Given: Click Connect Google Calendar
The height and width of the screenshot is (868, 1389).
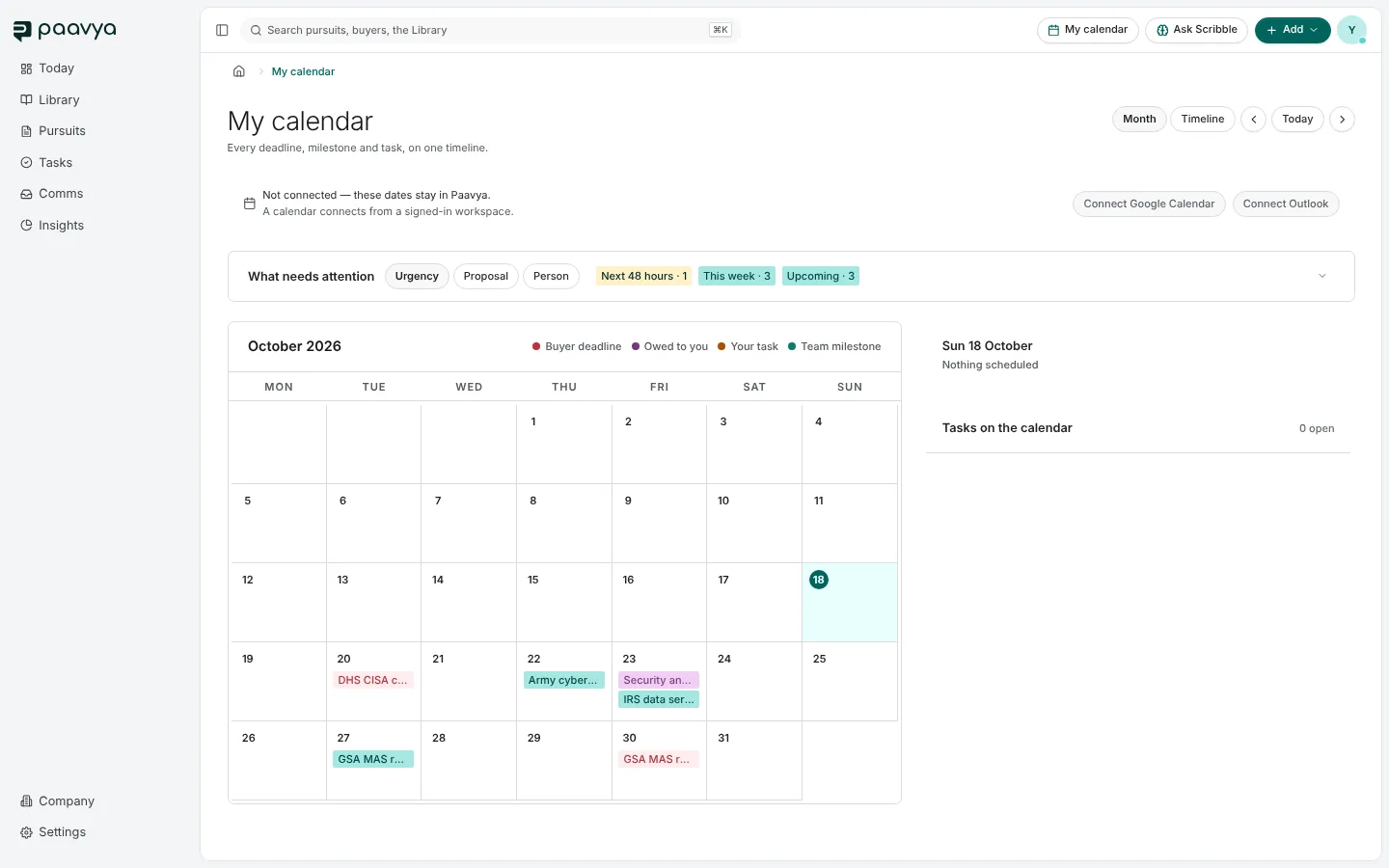Looking at the screenshot, I should point(1149,204).
